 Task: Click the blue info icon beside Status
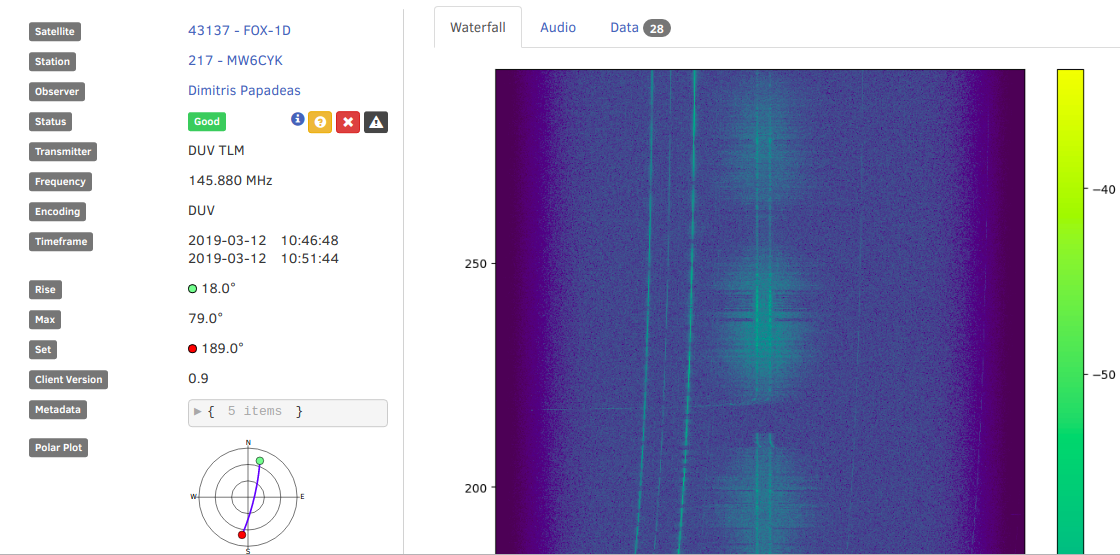click(x=297, y=119)
